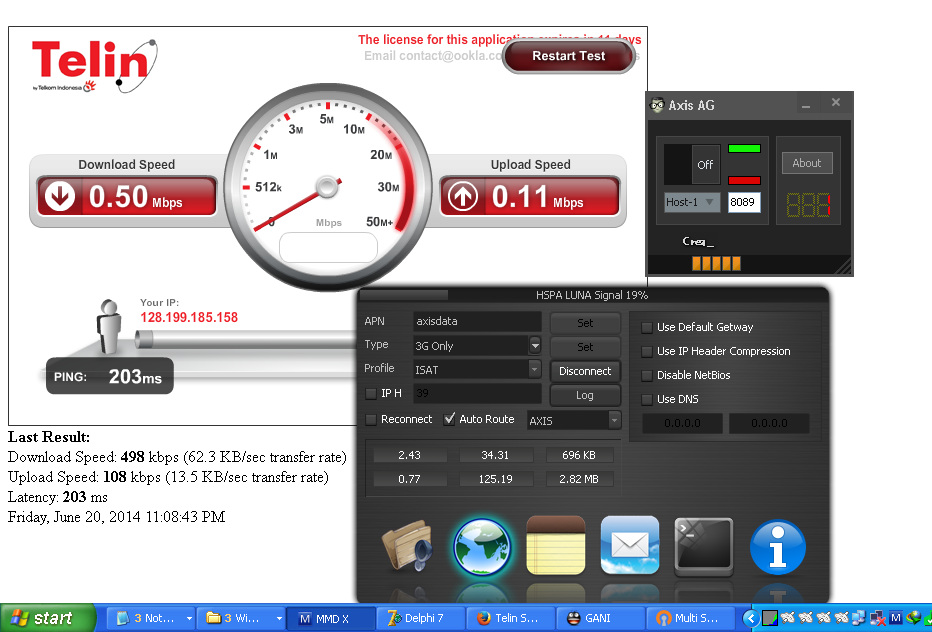Click the Disconnect button

pos(585,371)
